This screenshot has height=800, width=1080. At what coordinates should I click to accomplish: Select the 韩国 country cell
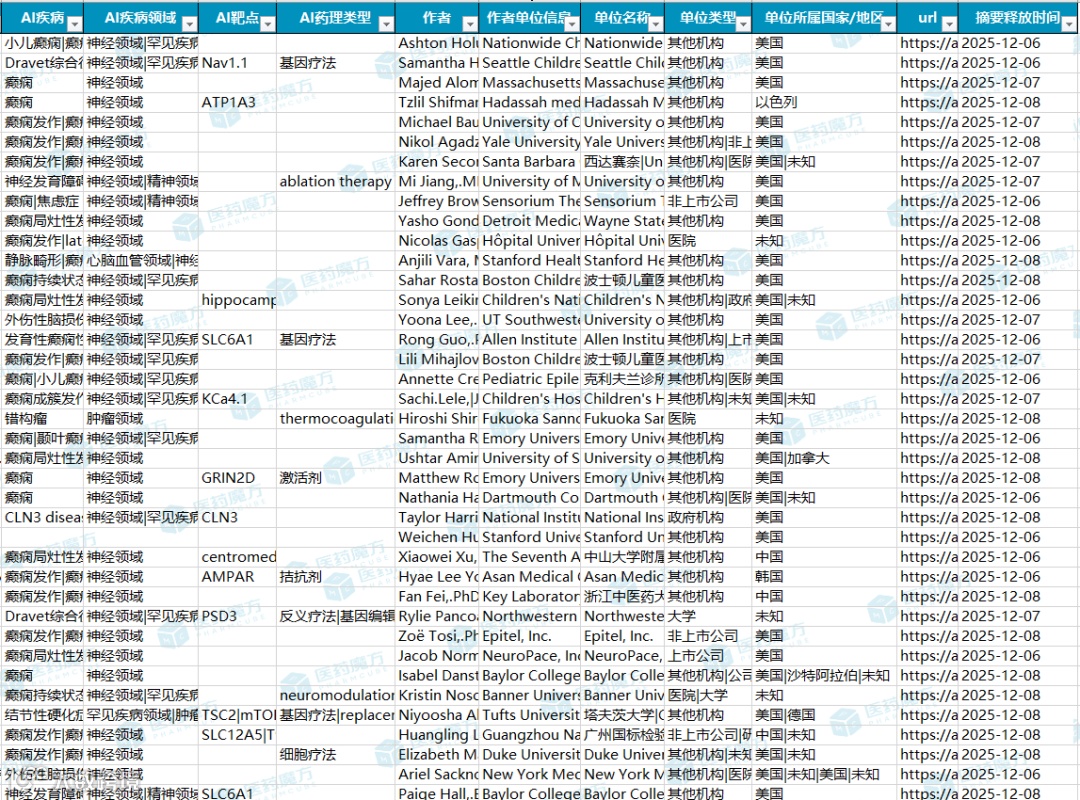click(x=825, y=577)
